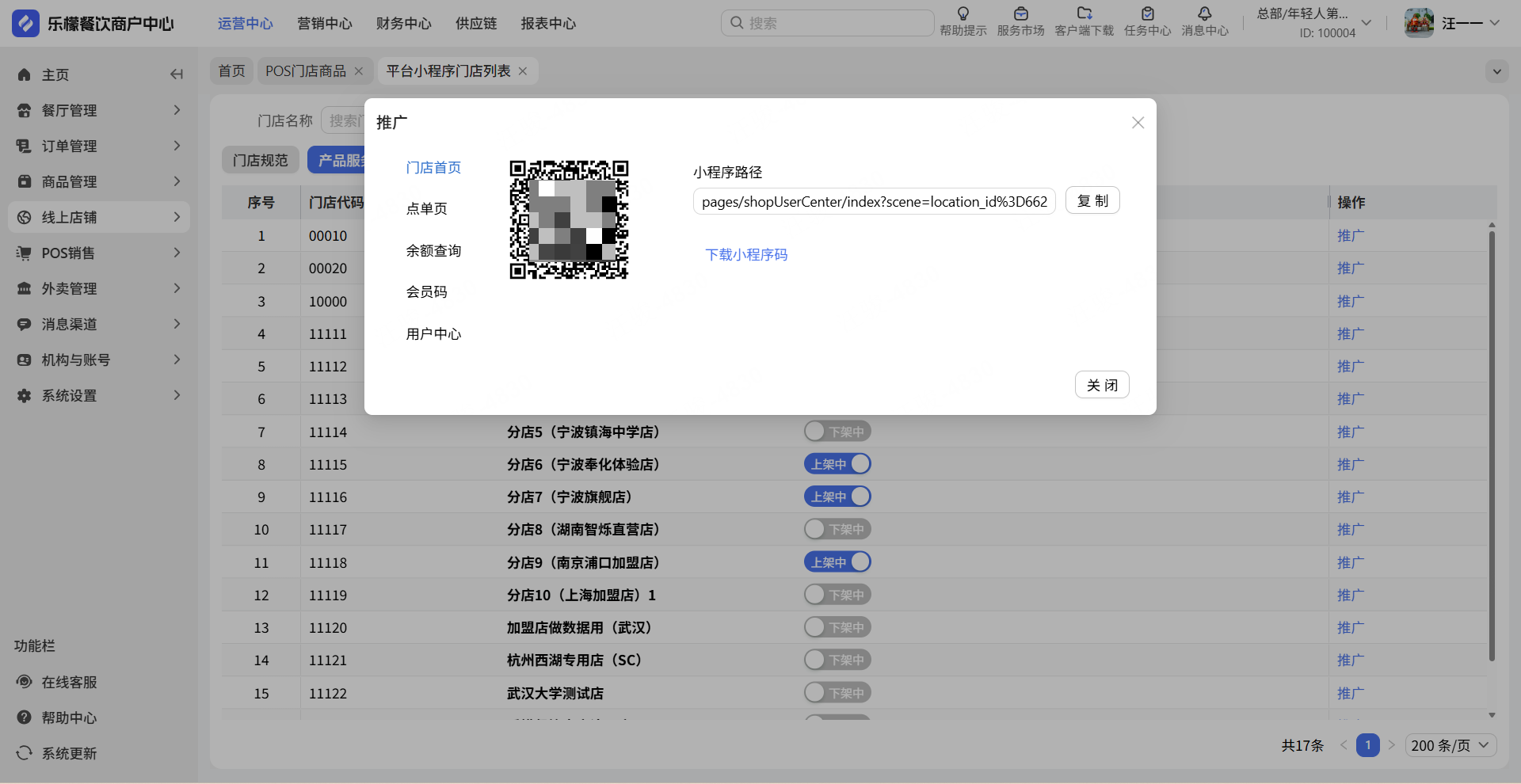Click the 系统设置 gear icon
Image resolution: width=1521 pixels, height=784 pixels.
coord(25,395)
